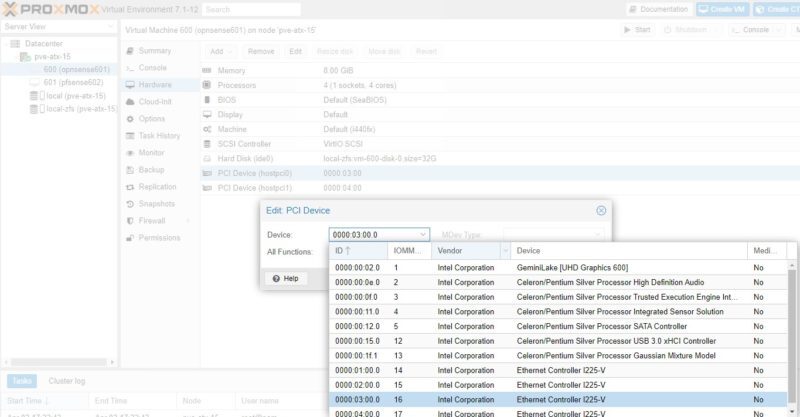Close the Edit: PCI Device dialog

coord(601,210)
